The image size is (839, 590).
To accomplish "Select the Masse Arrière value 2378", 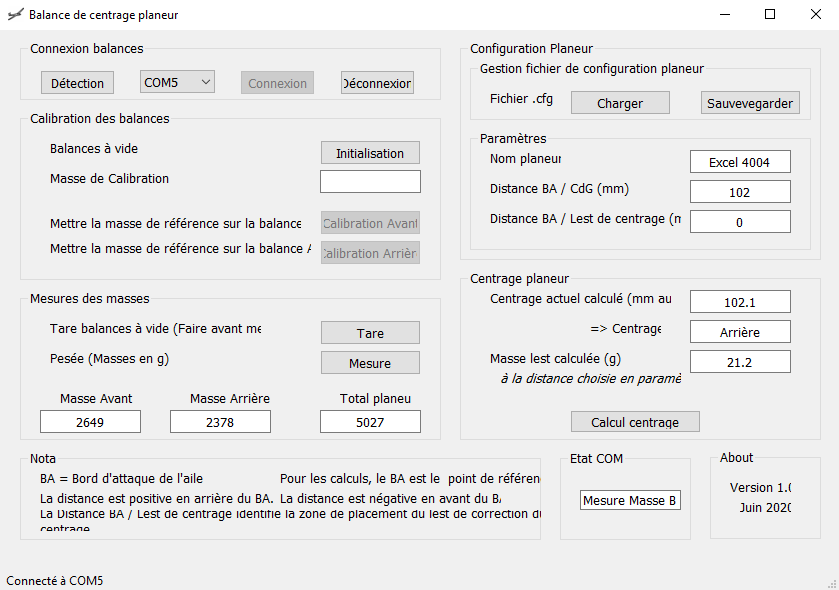I will (220, 422).
